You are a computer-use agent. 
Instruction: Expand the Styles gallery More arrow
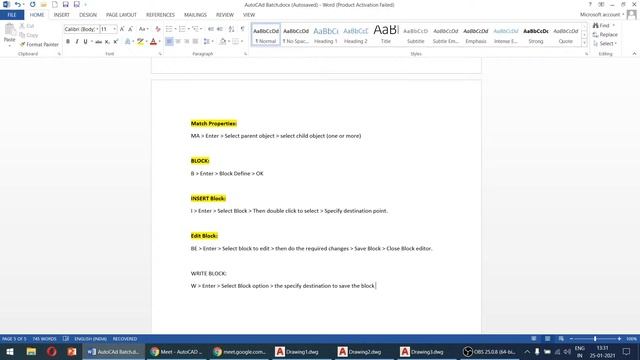[x=584, y=43]
